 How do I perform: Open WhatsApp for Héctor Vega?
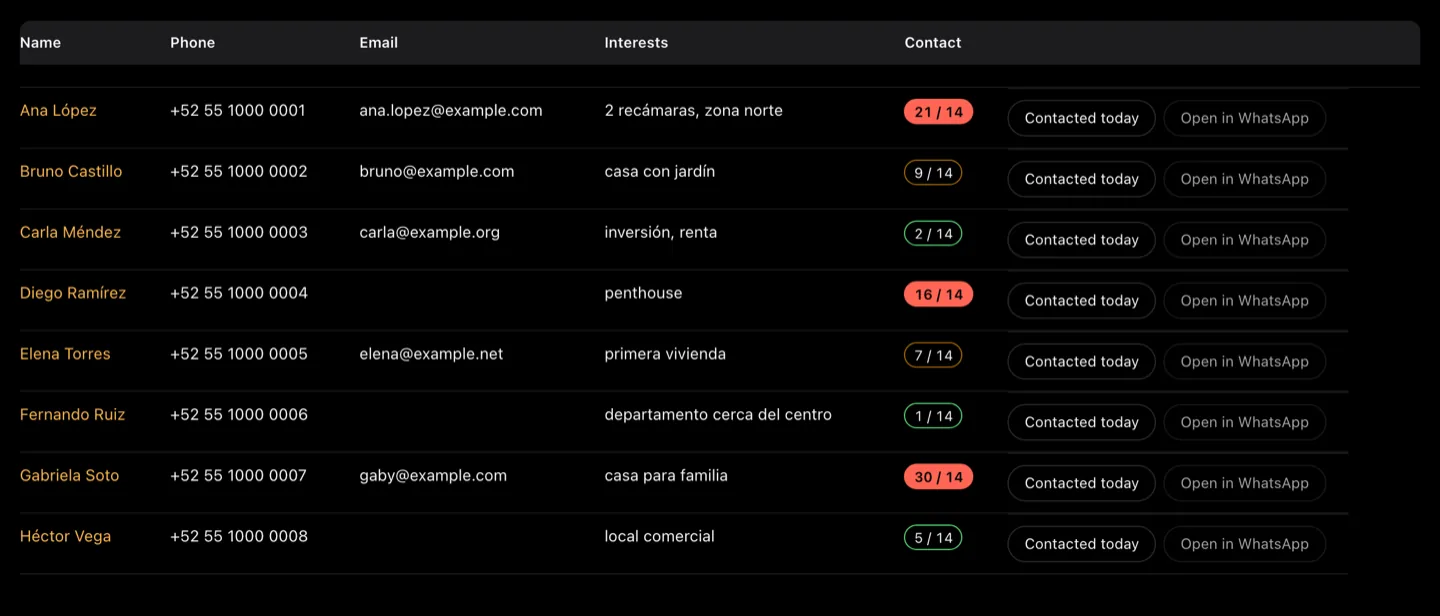coord(1244,544)
